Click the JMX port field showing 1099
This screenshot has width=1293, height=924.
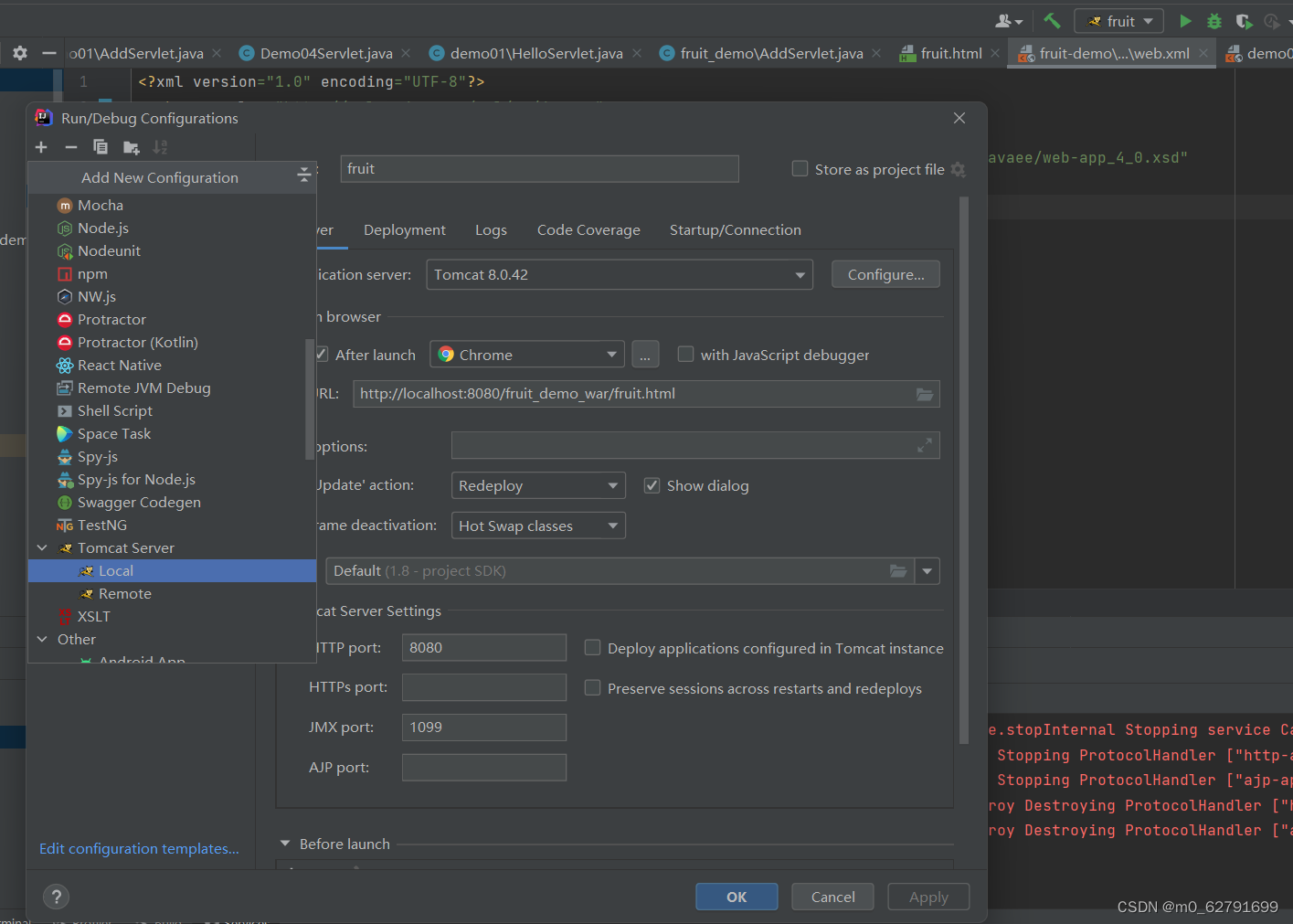coord(484,727)
